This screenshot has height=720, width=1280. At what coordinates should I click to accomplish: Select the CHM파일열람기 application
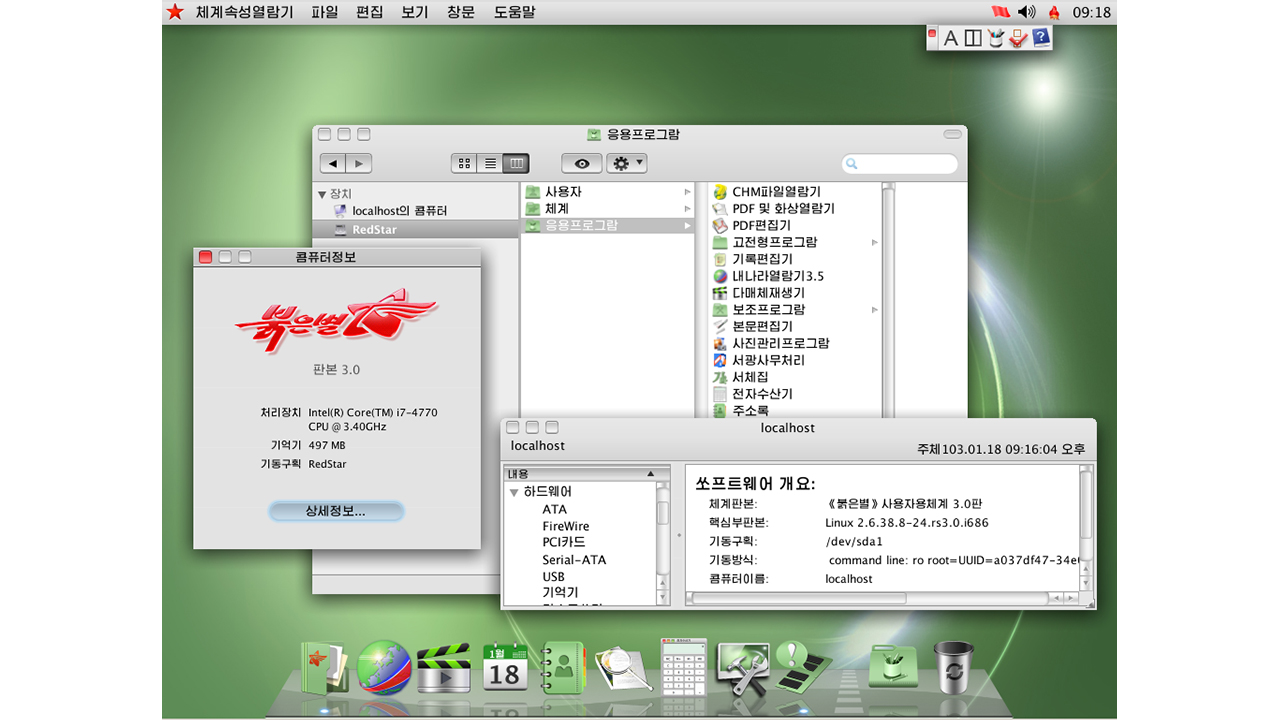point(776,192)
